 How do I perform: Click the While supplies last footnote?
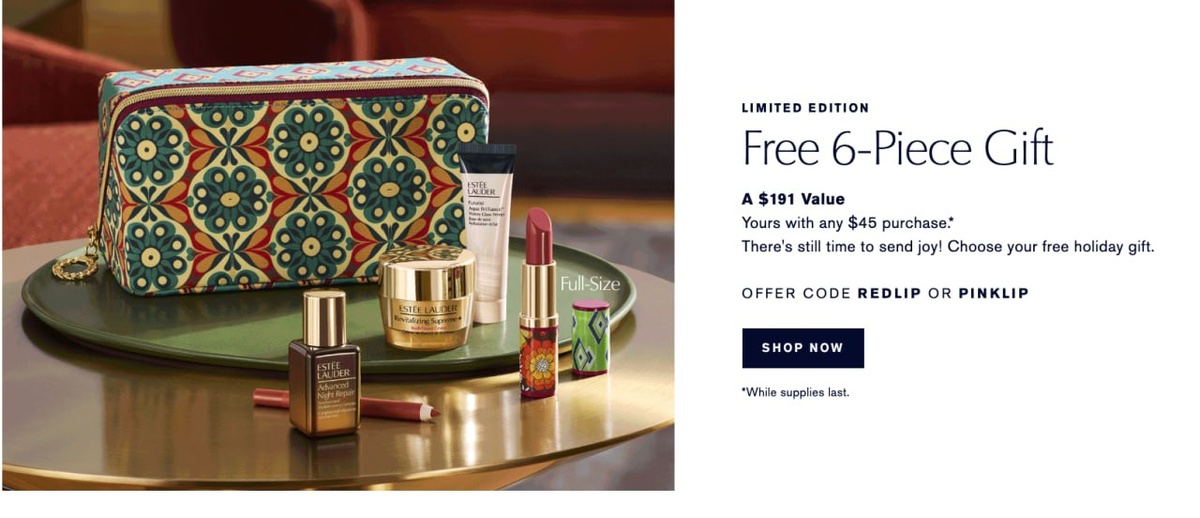click(795, 392)
